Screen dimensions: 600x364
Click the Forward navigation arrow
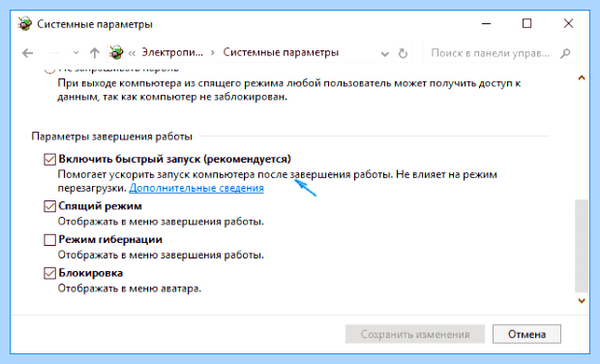tap(54, 53)
